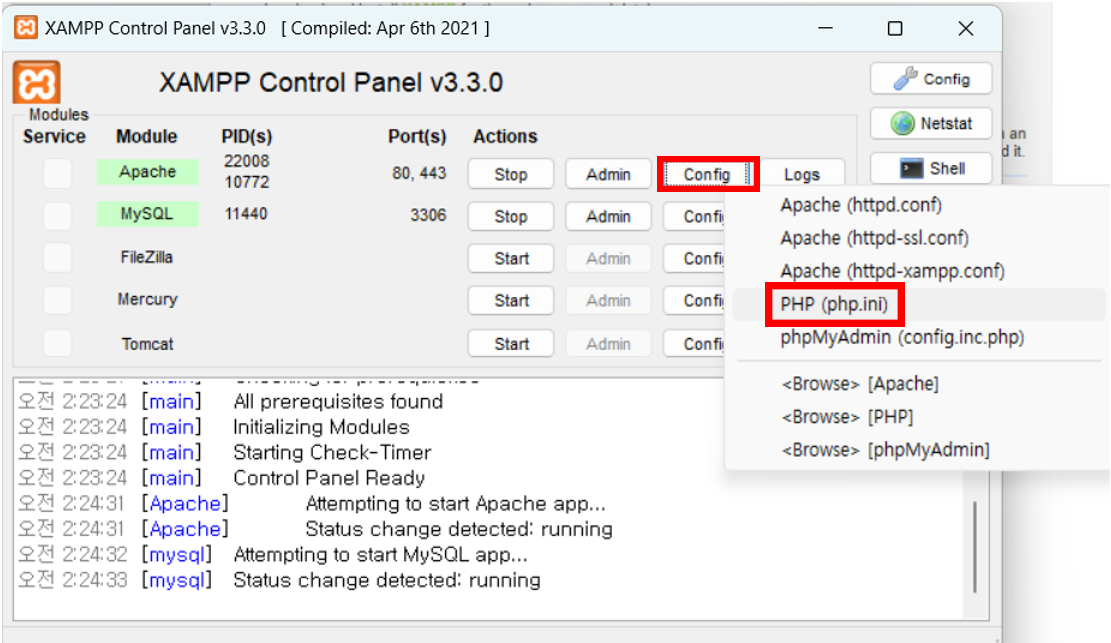Click Apache ports value 80, 443

[x=419, y=173]
